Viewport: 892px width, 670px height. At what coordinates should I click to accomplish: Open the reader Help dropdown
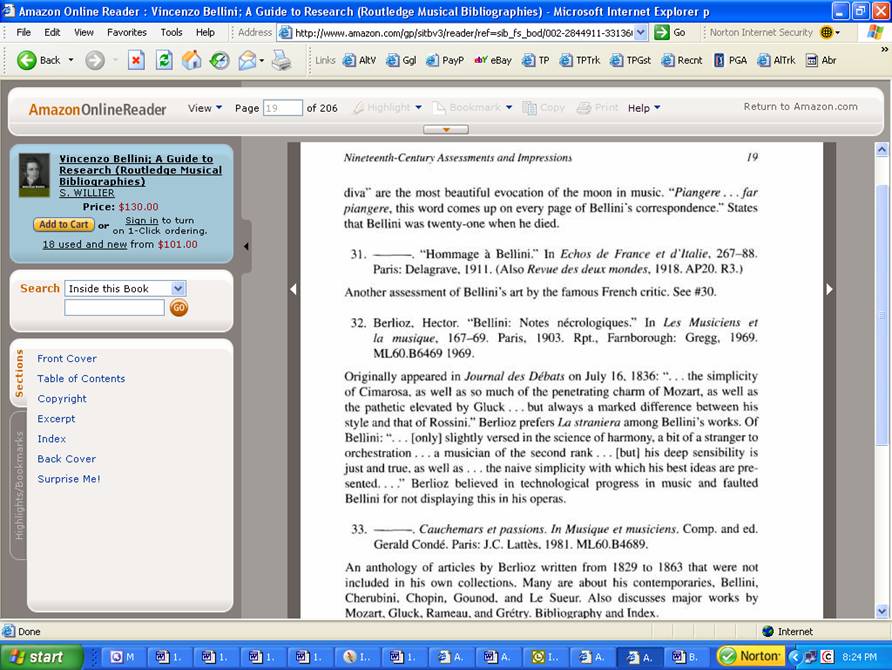click(x=643, y=108)
